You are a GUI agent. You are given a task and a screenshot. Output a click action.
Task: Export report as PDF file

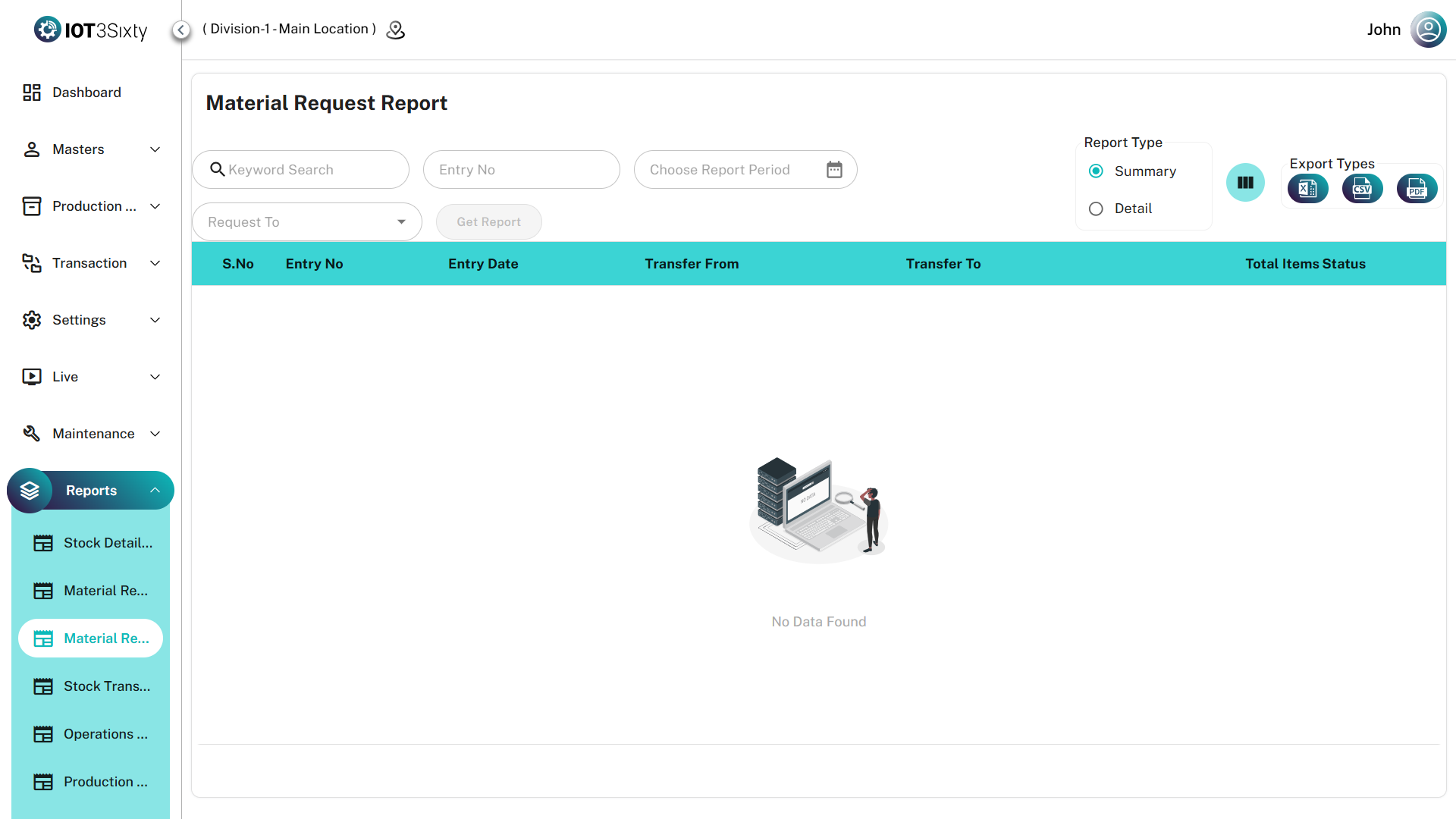click(1416, 189)
